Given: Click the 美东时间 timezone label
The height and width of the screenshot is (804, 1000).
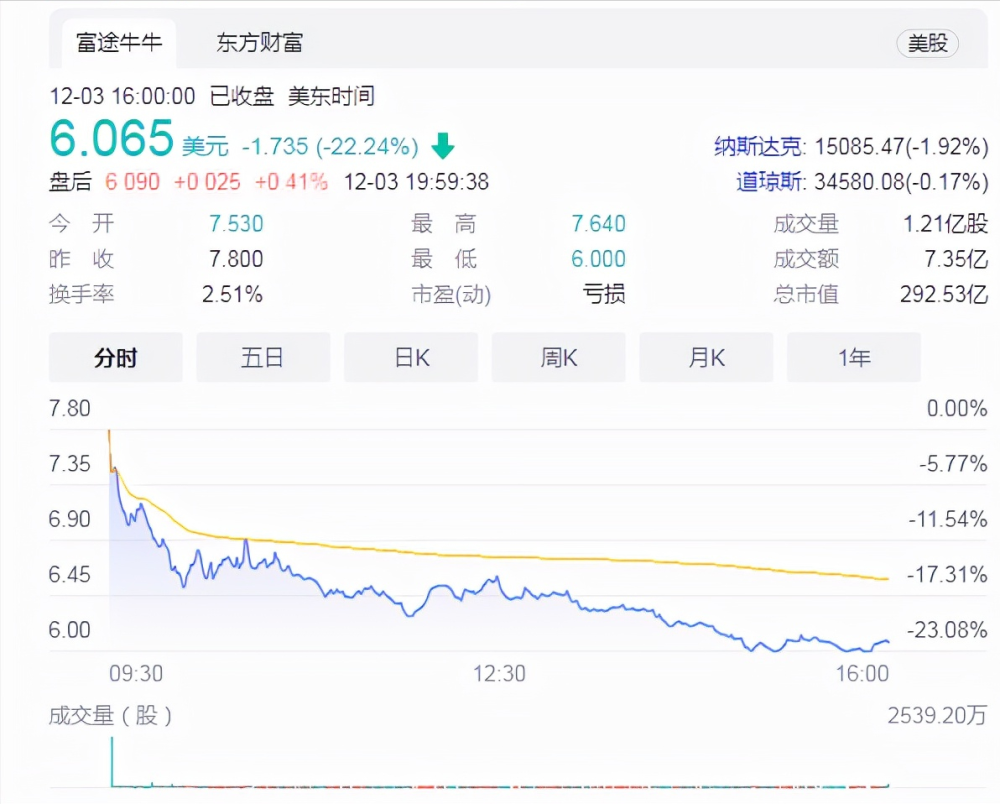Looking at the screenshot, I should [331, 96].
